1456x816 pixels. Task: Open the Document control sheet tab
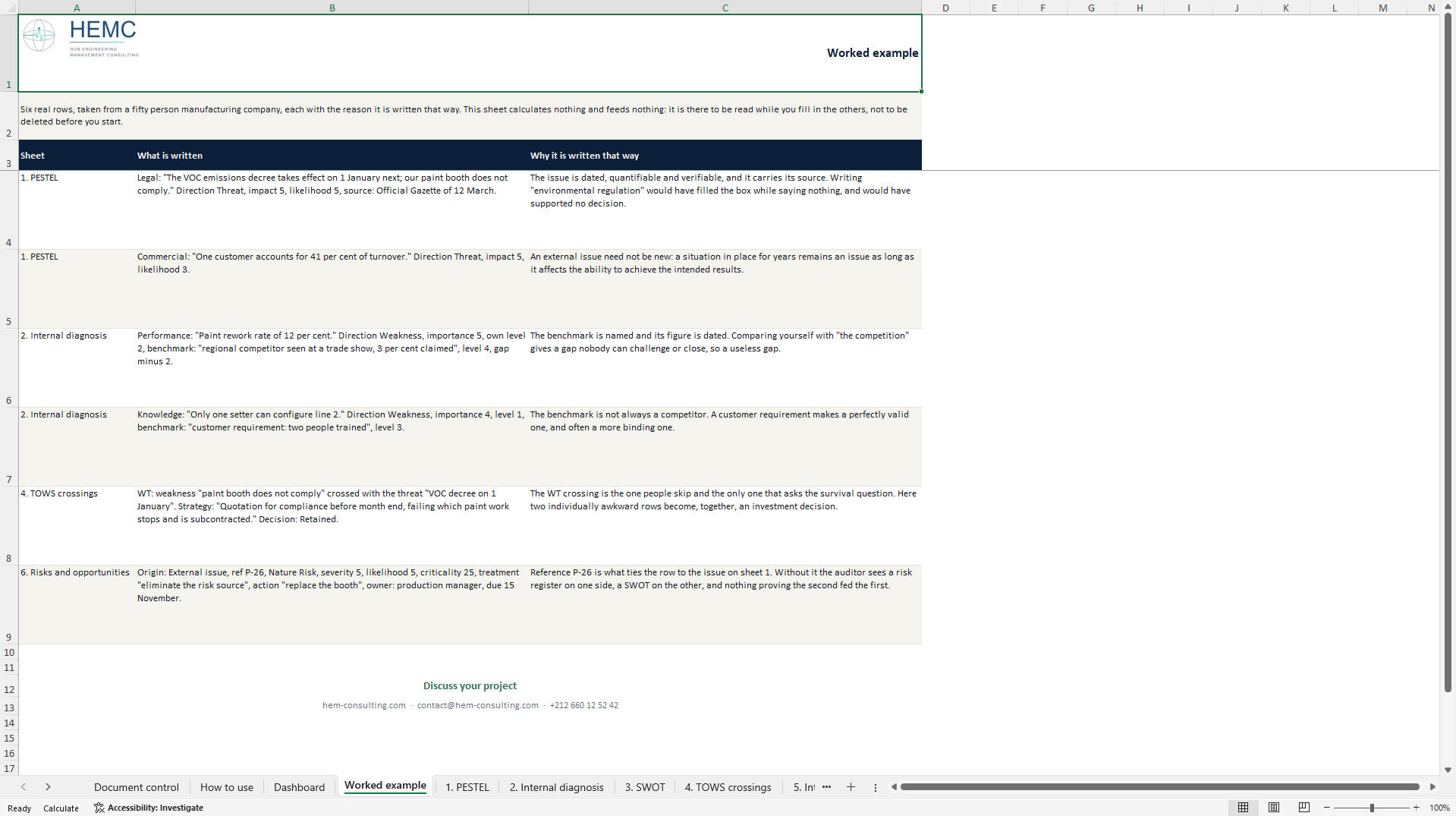click(137, 787)
